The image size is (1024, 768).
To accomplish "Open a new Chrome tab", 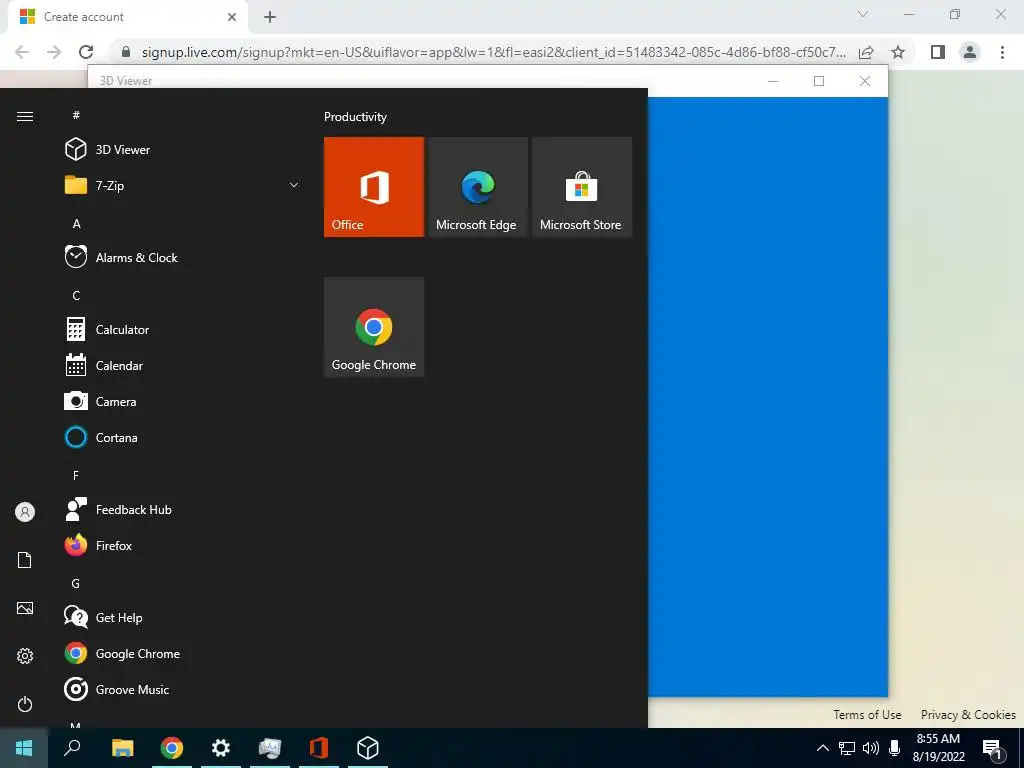I will [x=270, y=17].
